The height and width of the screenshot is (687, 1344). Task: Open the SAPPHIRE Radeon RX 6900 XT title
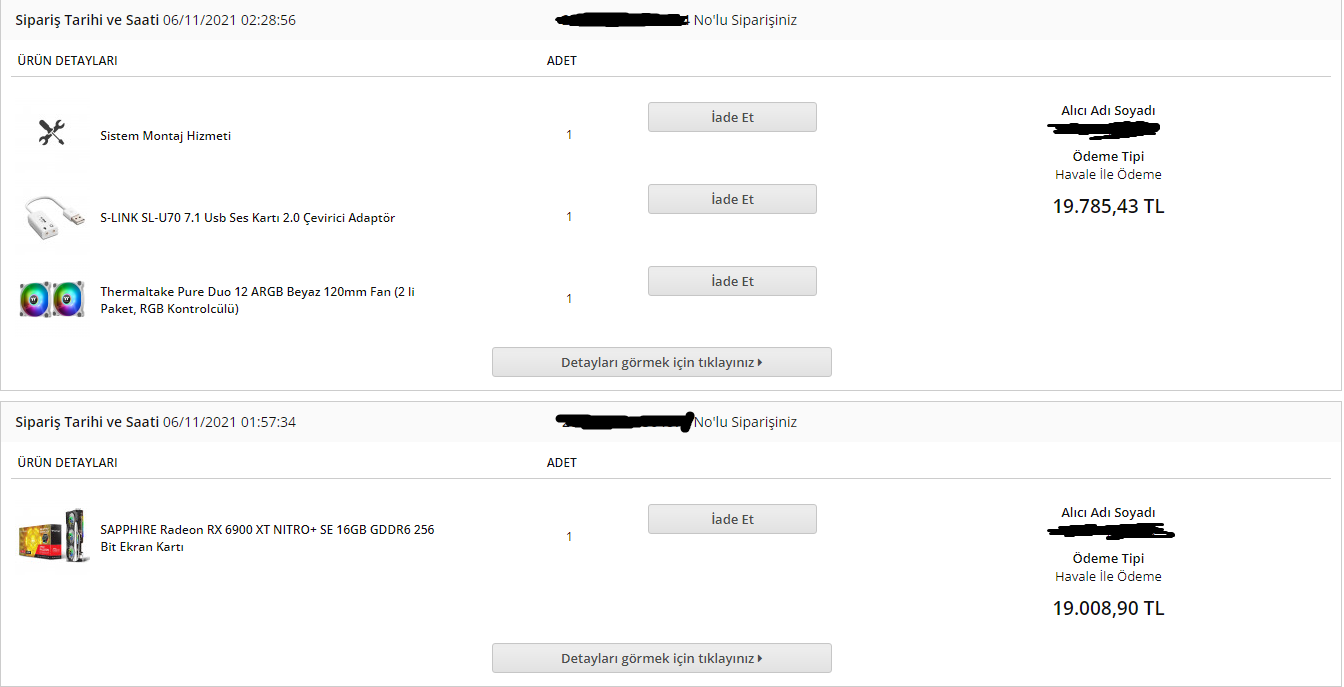[267, 538]
